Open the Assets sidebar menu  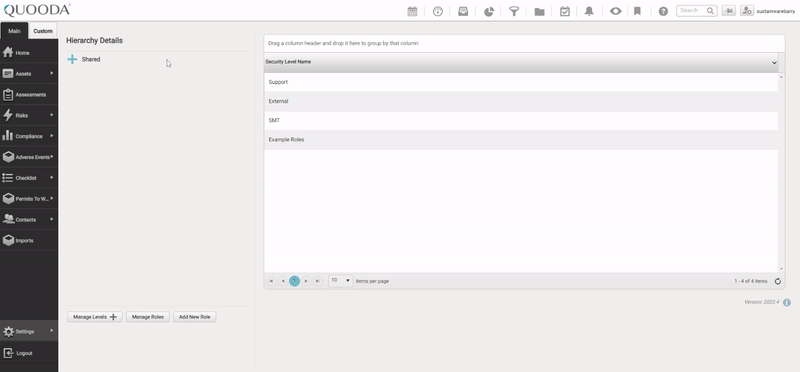pyautogui.click(x=29, y=73)
